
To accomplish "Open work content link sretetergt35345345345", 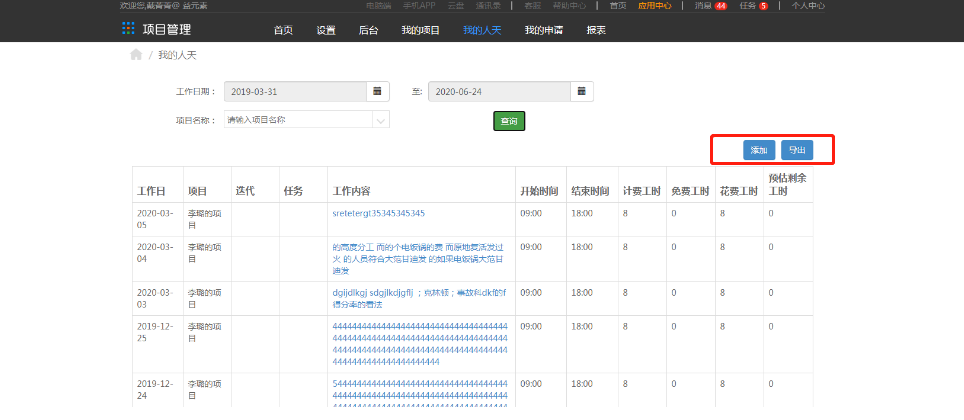I will [378, 213].
